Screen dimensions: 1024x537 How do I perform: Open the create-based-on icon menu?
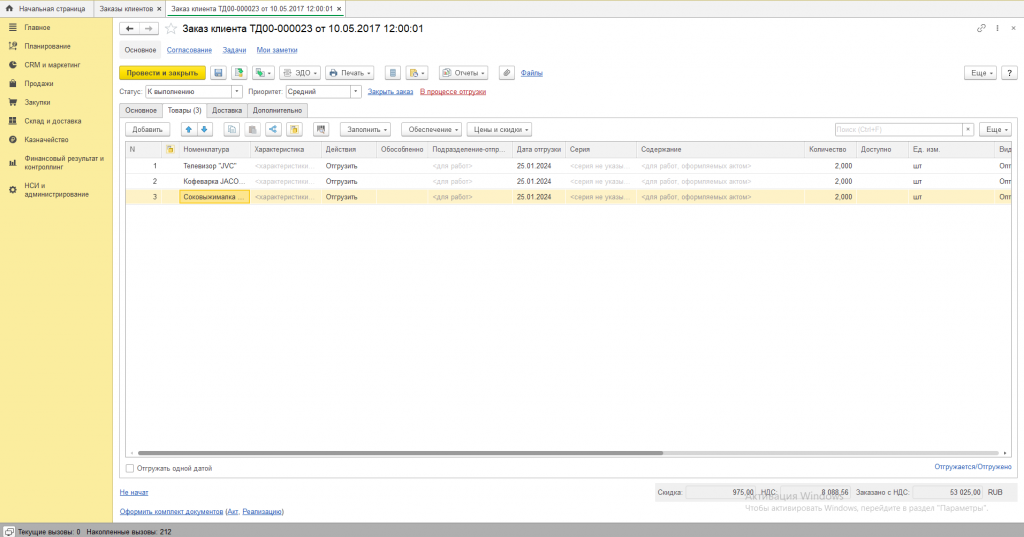[263, 73]
